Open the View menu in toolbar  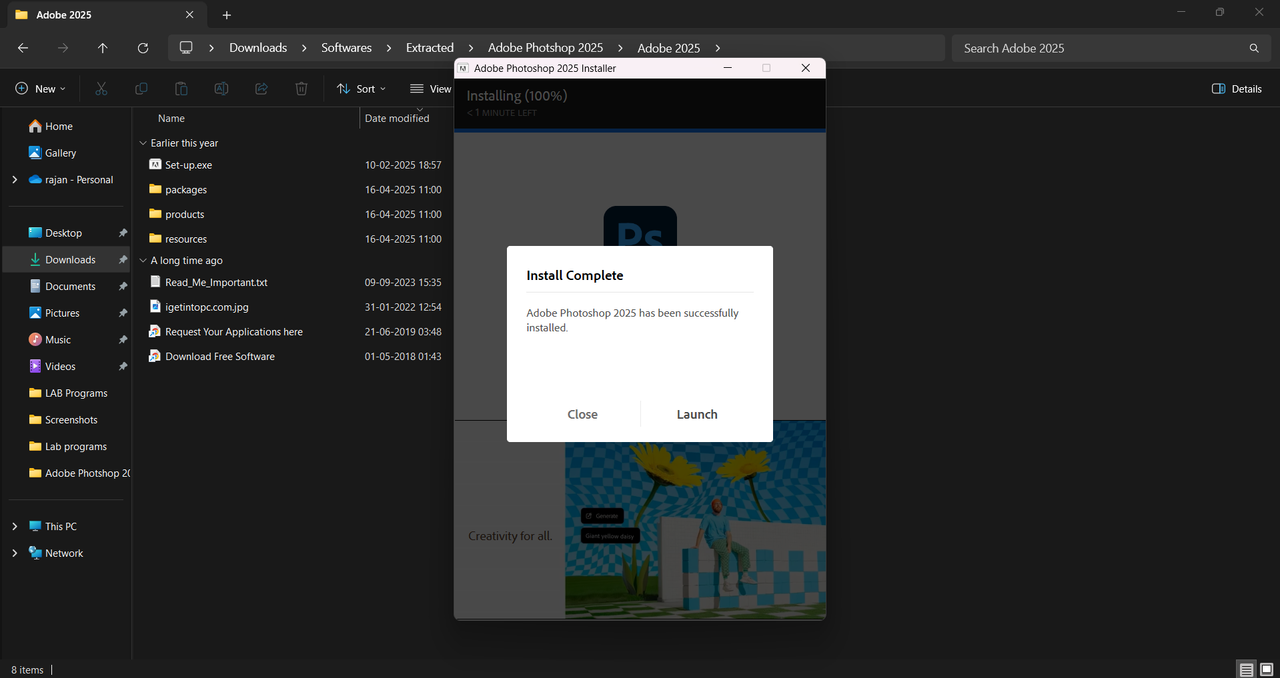click(x=431, y=89)
